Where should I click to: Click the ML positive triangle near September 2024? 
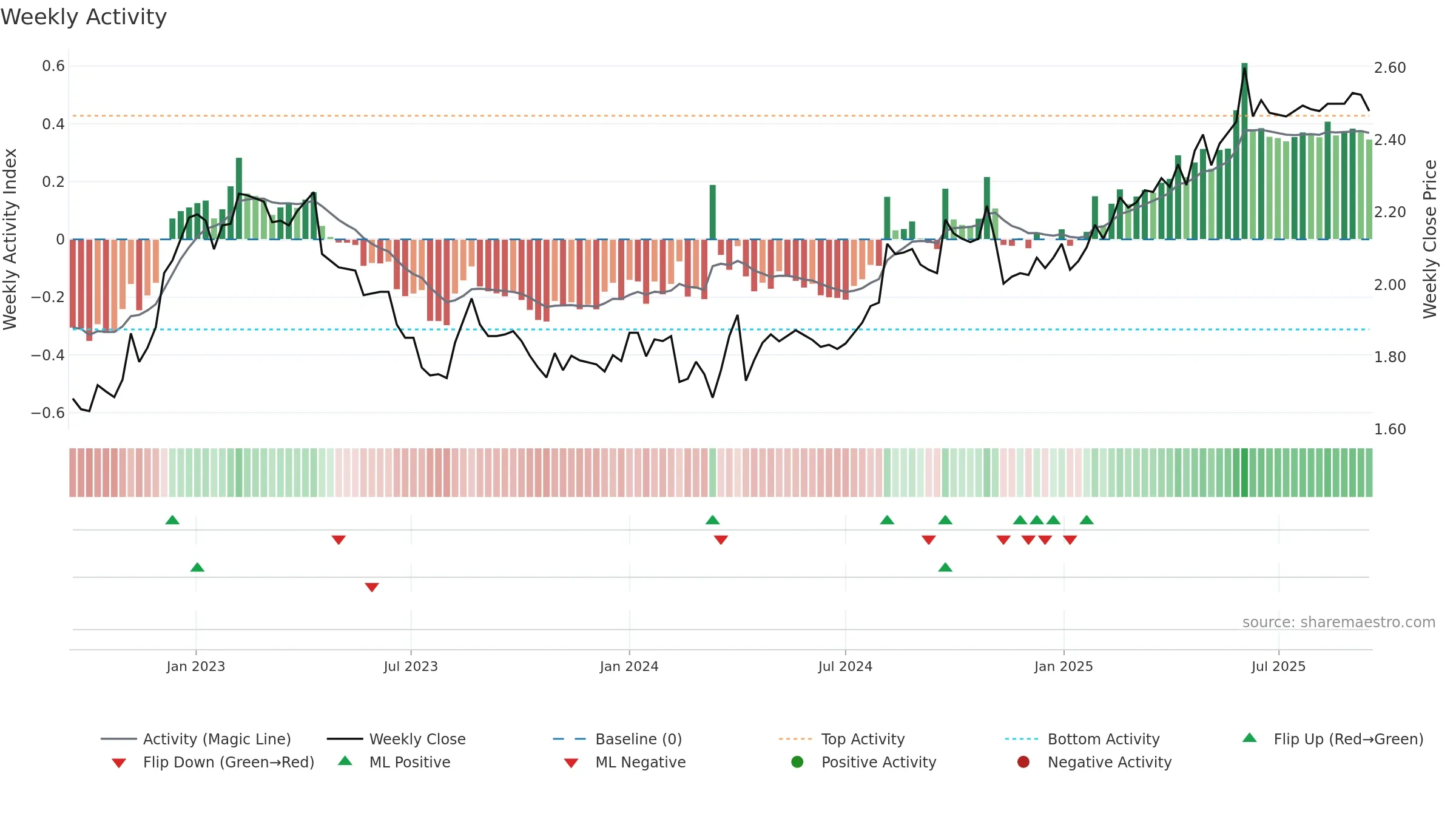[945, 567]
